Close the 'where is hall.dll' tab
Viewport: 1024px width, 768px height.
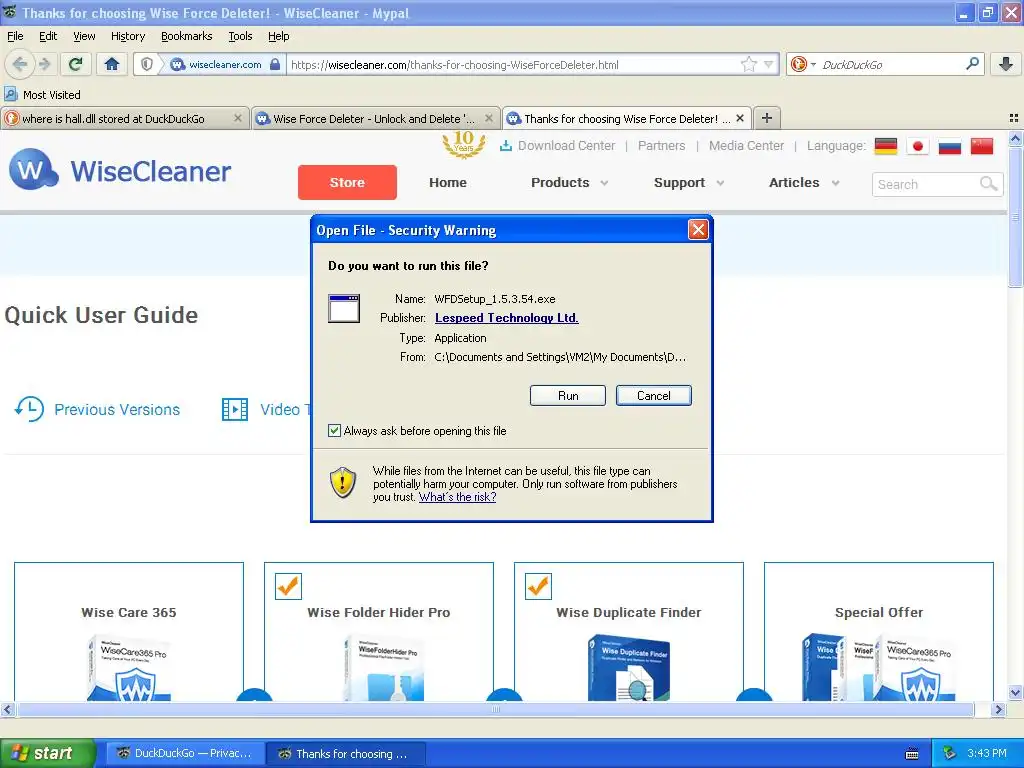coord(238,118)
